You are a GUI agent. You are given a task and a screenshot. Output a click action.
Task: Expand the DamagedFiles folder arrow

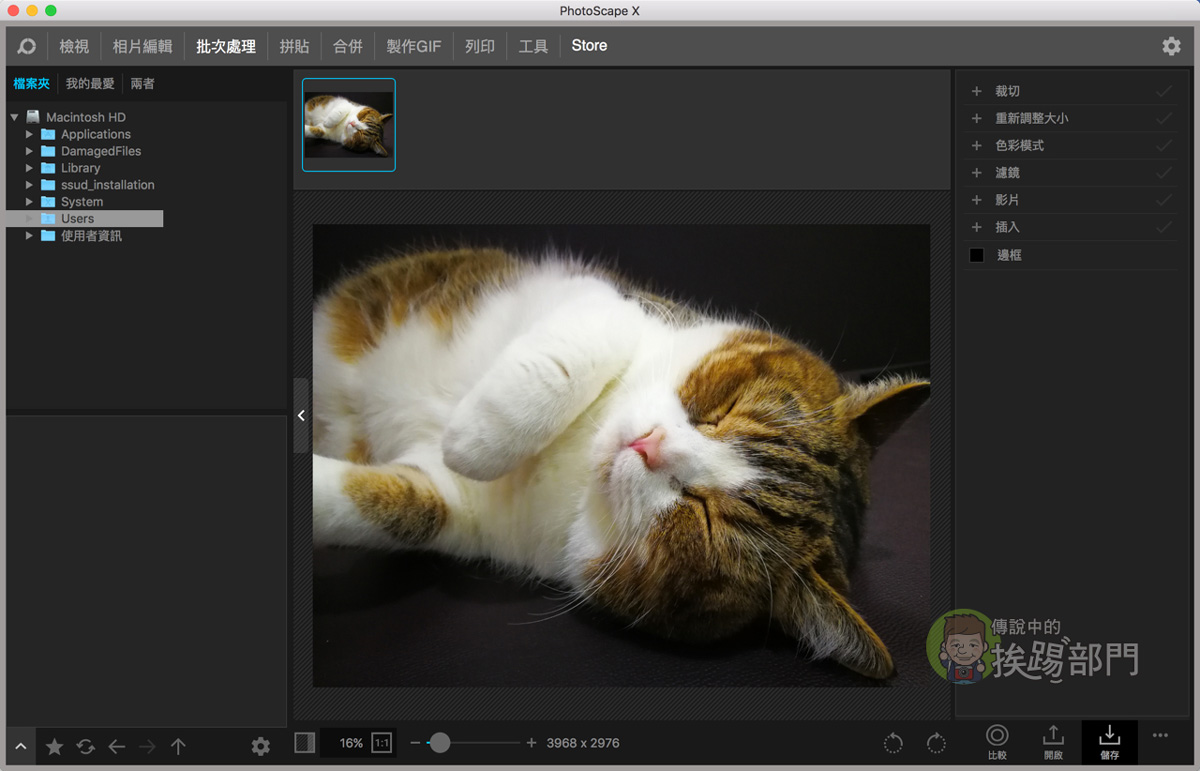point(29,151)
